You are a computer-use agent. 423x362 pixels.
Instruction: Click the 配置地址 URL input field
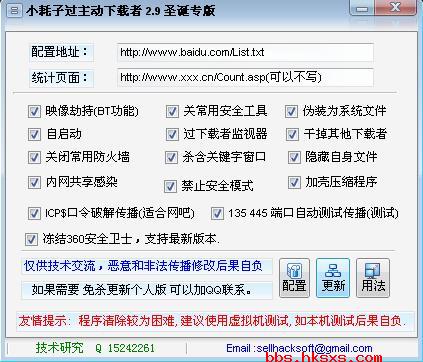coord(245,52)
